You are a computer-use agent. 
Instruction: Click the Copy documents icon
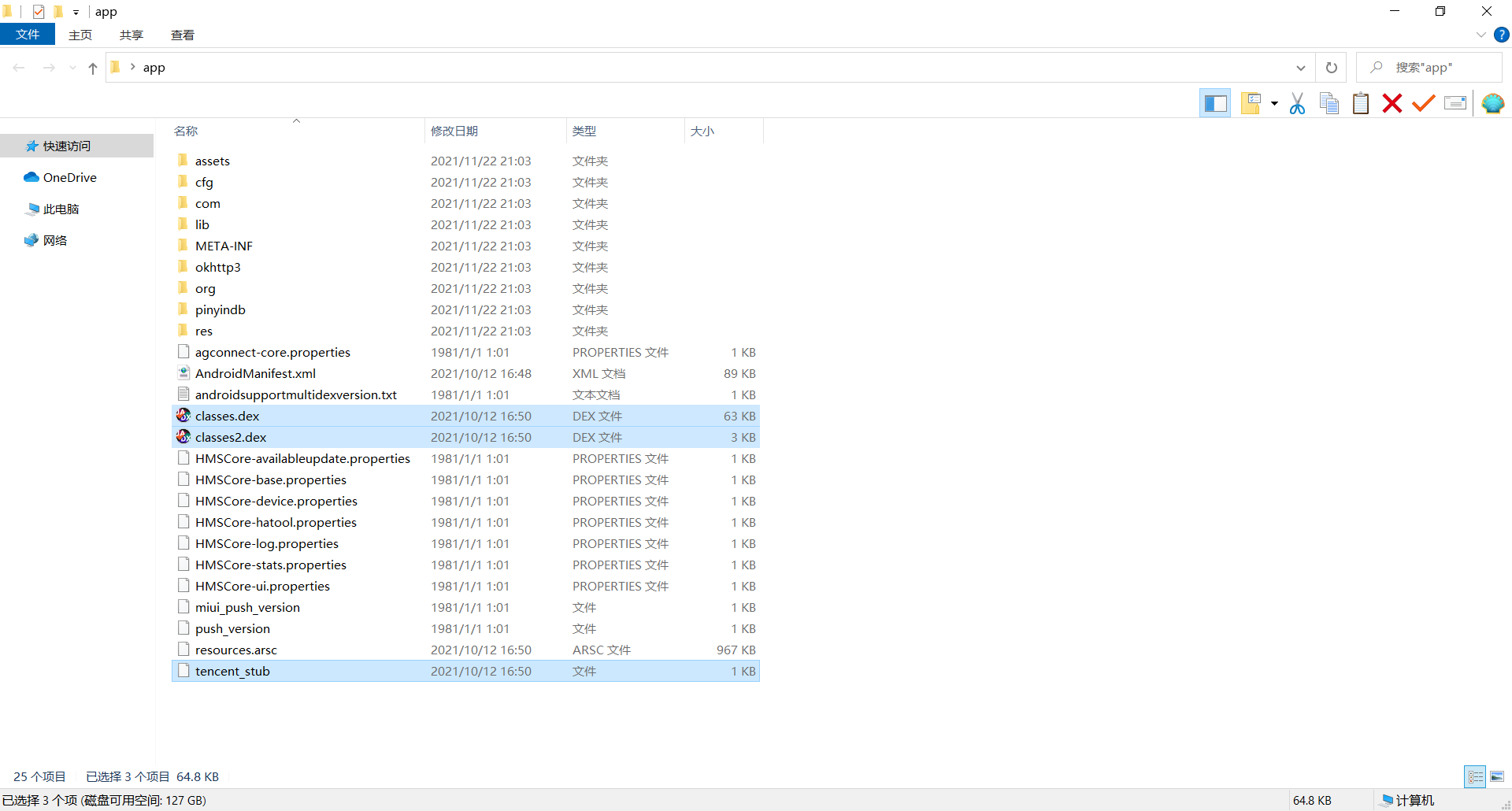[1329, 103]
